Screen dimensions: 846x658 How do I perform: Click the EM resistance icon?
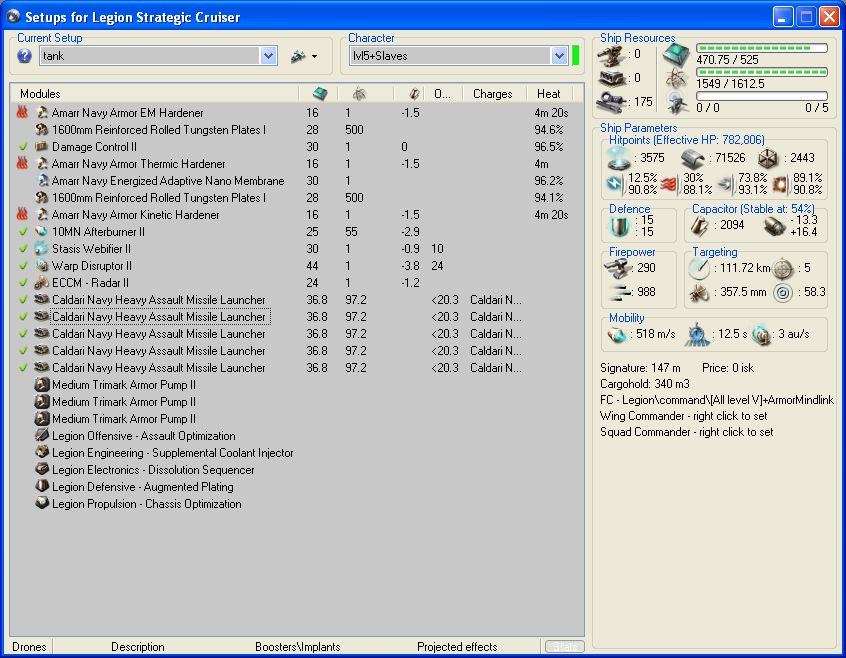click(x=615, y=184)
